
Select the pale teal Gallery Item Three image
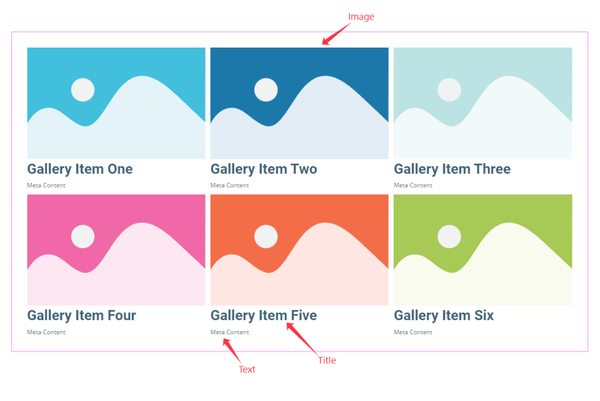(483, 103)
